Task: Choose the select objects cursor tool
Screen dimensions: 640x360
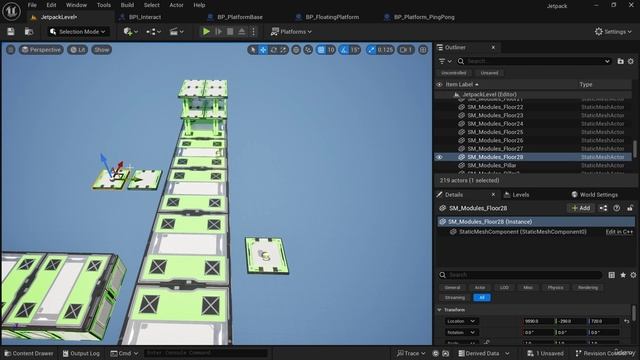Action: [253, 50]
